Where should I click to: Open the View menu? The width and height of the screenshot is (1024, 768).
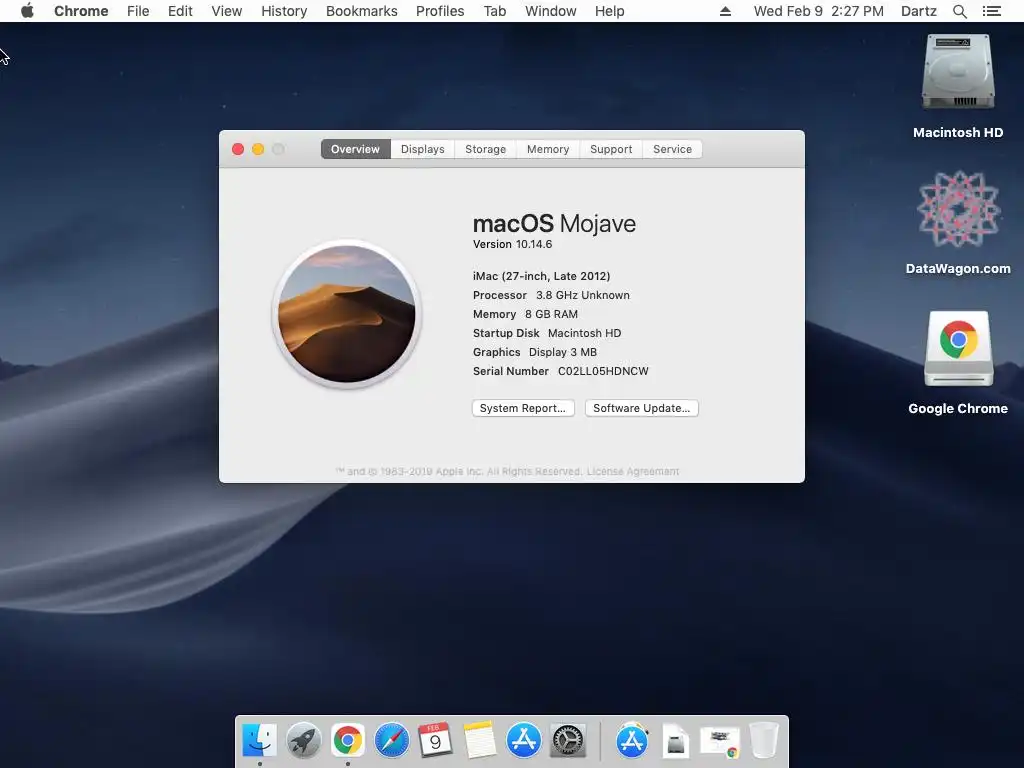point(227,11)
